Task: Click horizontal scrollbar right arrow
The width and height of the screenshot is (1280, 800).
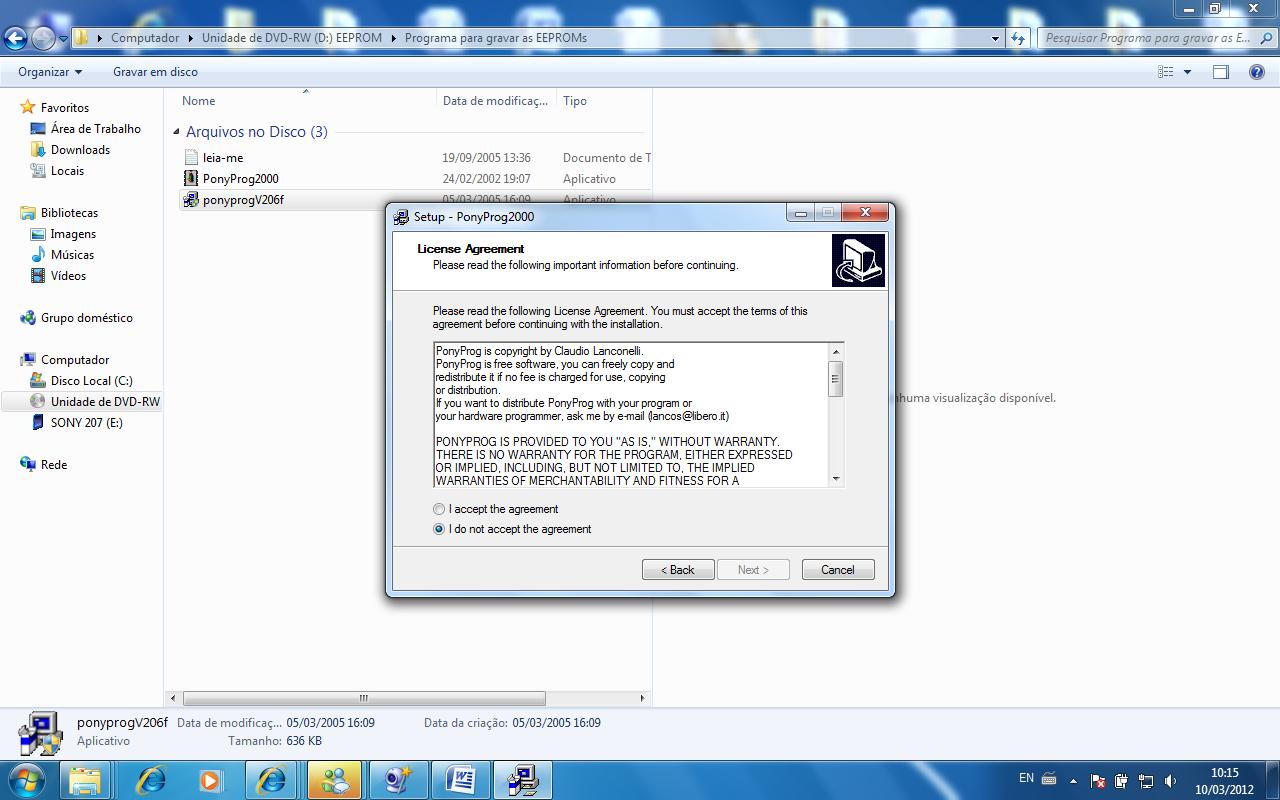Action: point(642,698)
